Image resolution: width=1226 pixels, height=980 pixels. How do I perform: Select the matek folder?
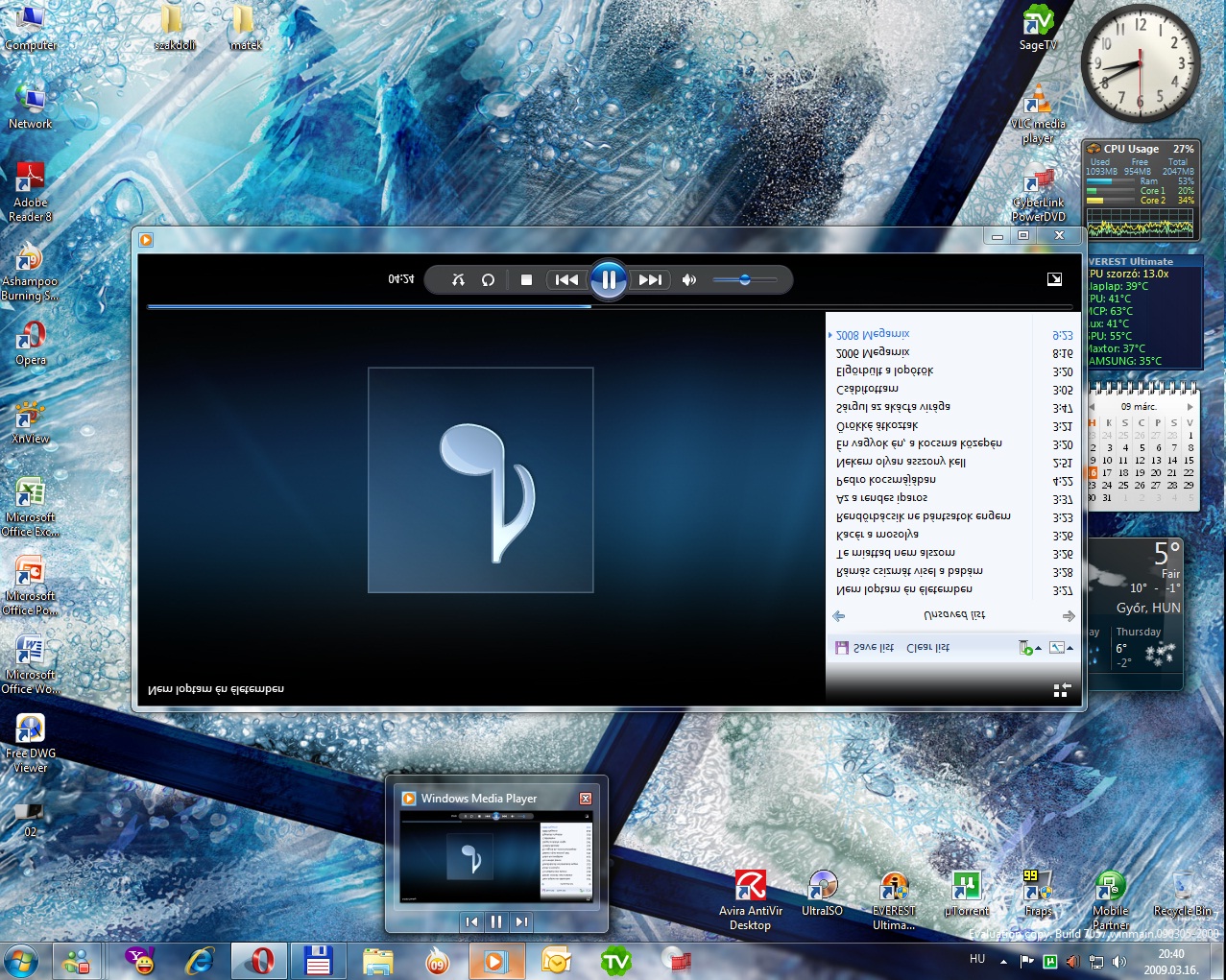(246, 27)
